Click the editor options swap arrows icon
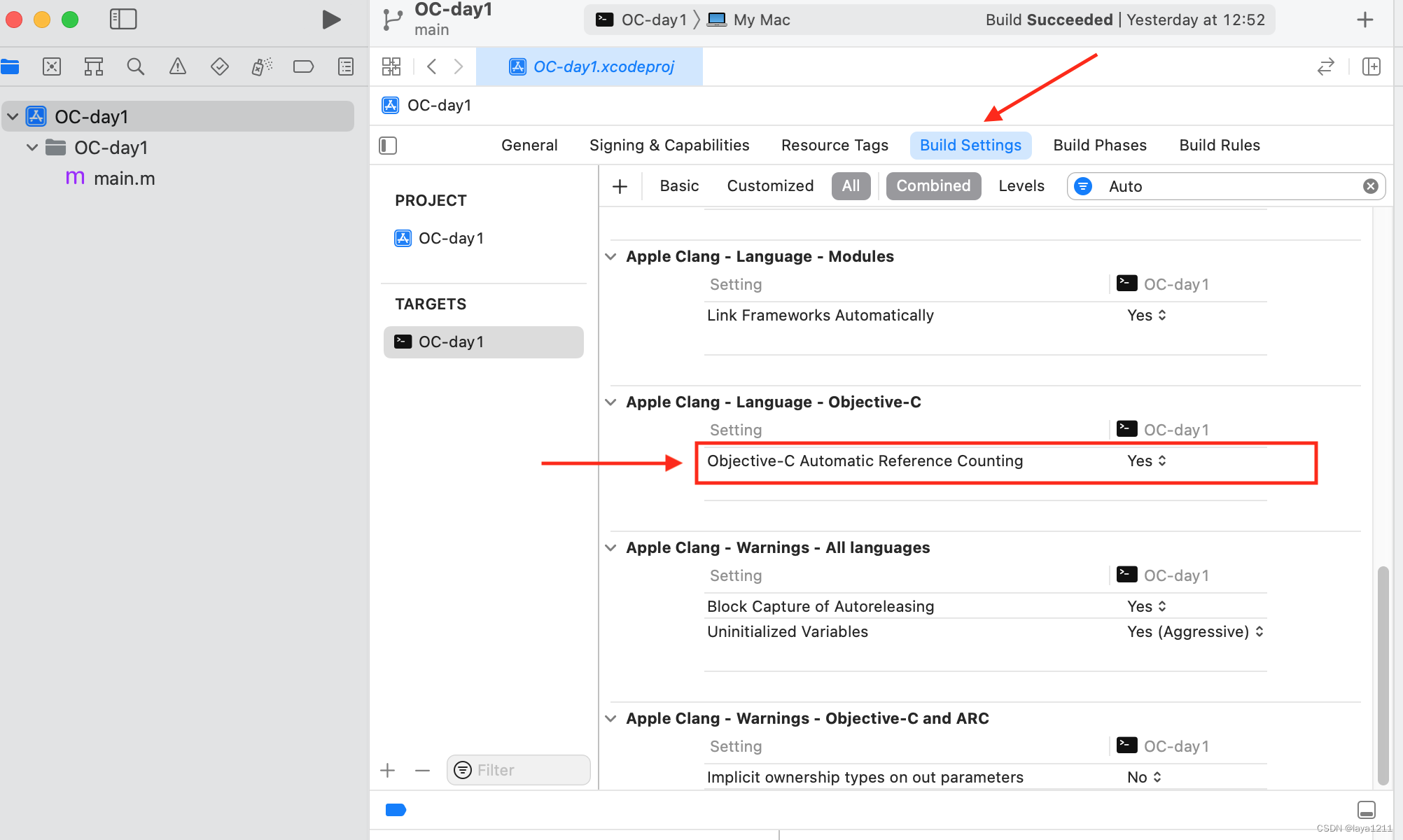The height and width of the screenshot is (840, 1403). tap(1326, 66)
